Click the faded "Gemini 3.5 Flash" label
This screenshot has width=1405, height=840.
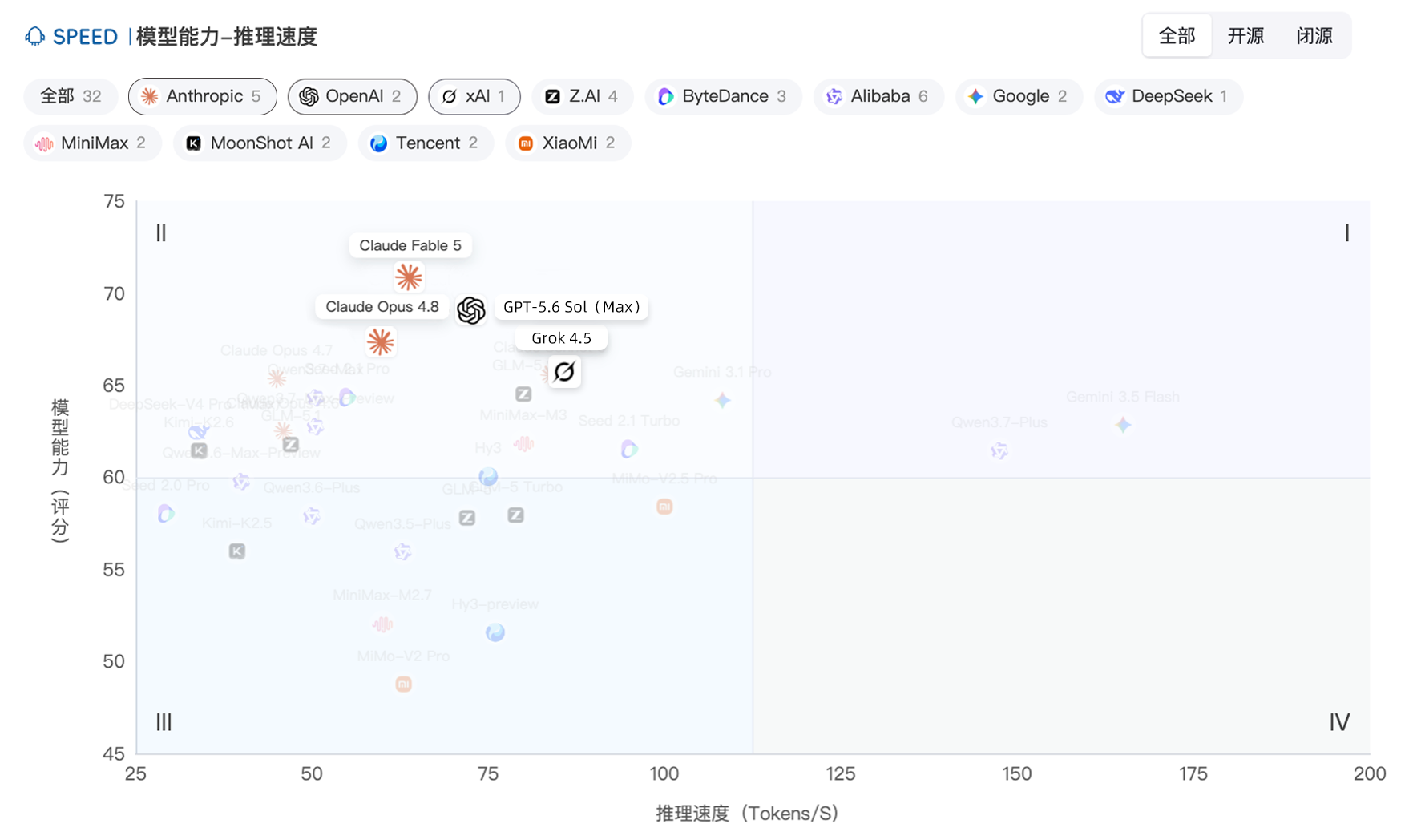(x=1123, y=397)
